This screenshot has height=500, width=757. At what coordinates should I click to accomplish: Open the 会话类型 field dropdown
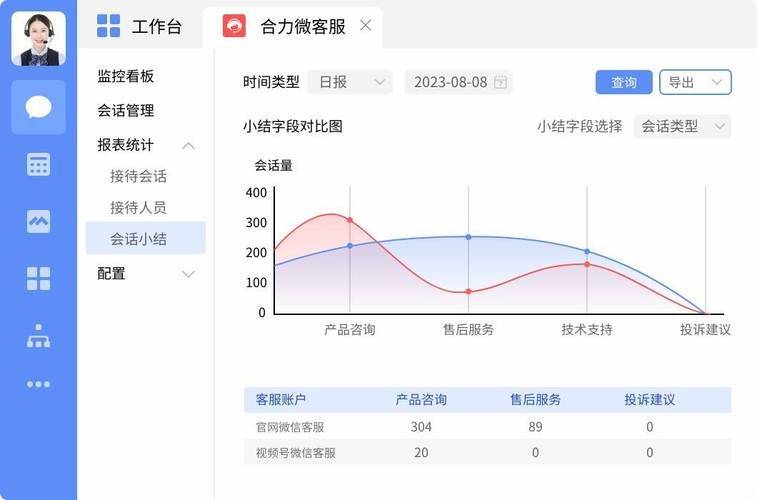click(682, 127)
